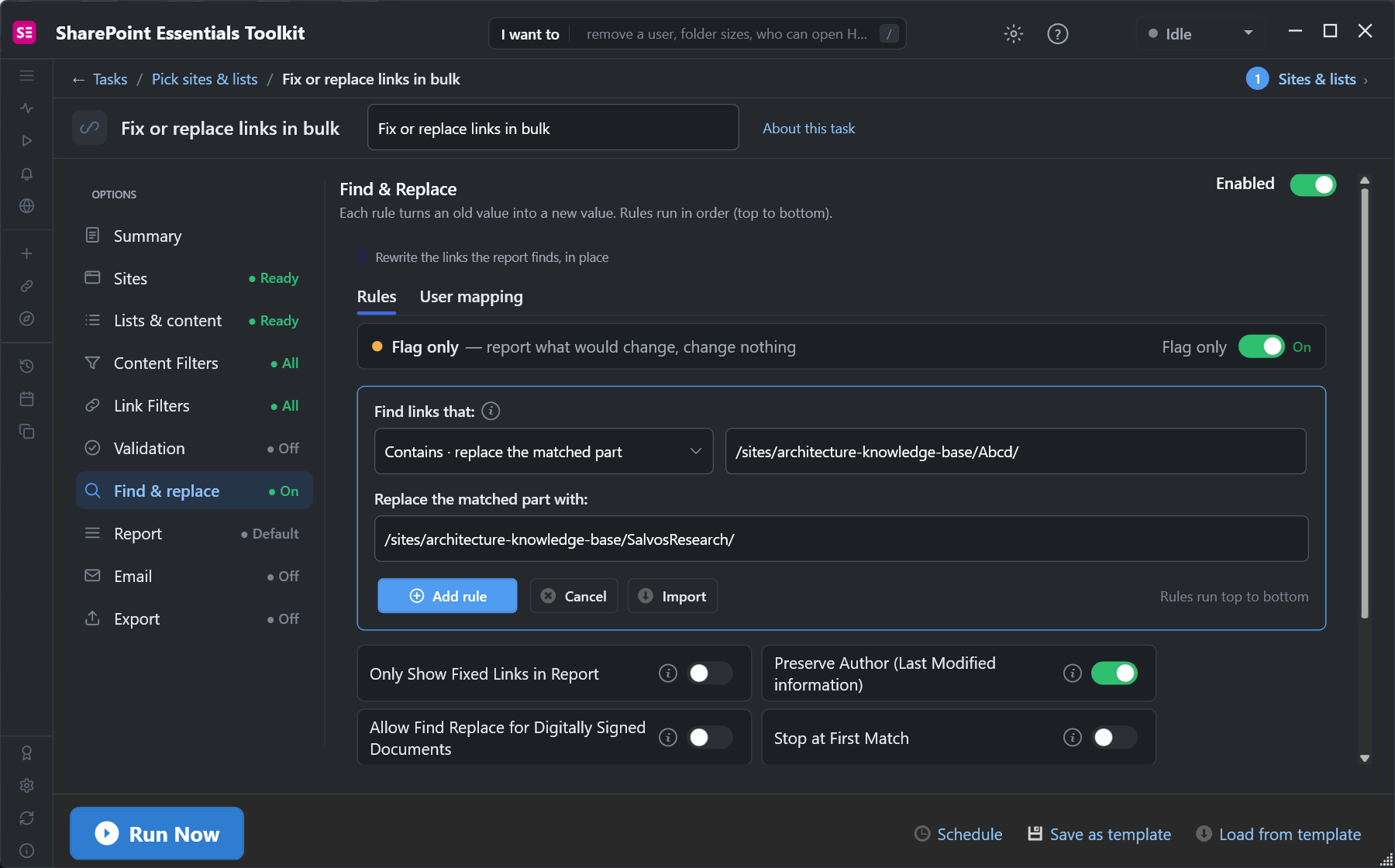
Task: Expand Sites & lists step chevron
Action: [x=1366, y=80]
